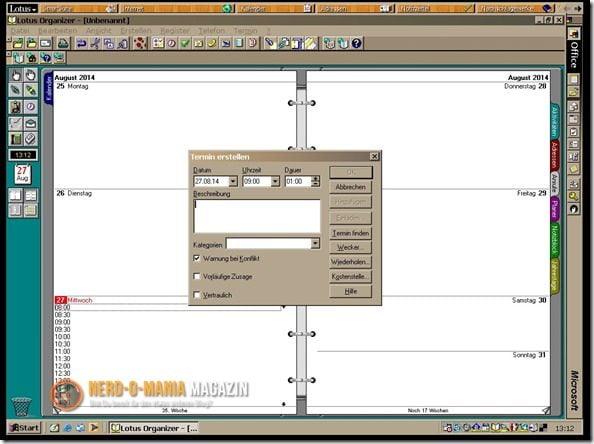This screenshot has width=594, height=444.
Task: Click the copy toolbar icon
Action: [109, 43]
